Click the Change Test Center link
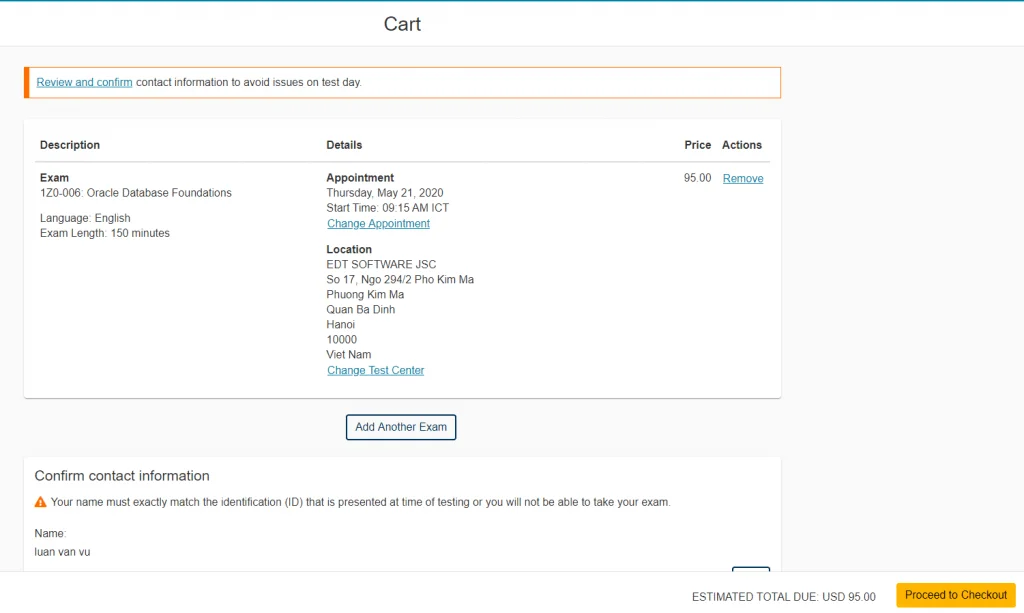The height and width of the screenshot is (613, 1024). (375, 370)
